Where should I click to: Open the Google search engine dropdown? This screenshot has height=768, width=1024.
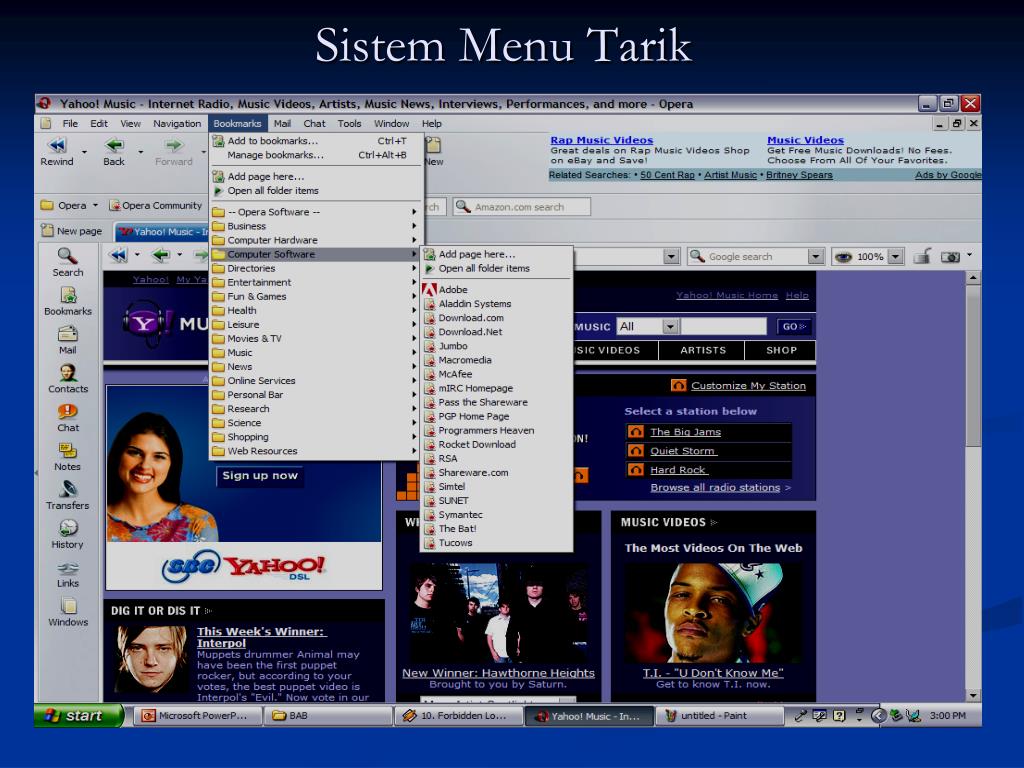[x=816, y=257]
